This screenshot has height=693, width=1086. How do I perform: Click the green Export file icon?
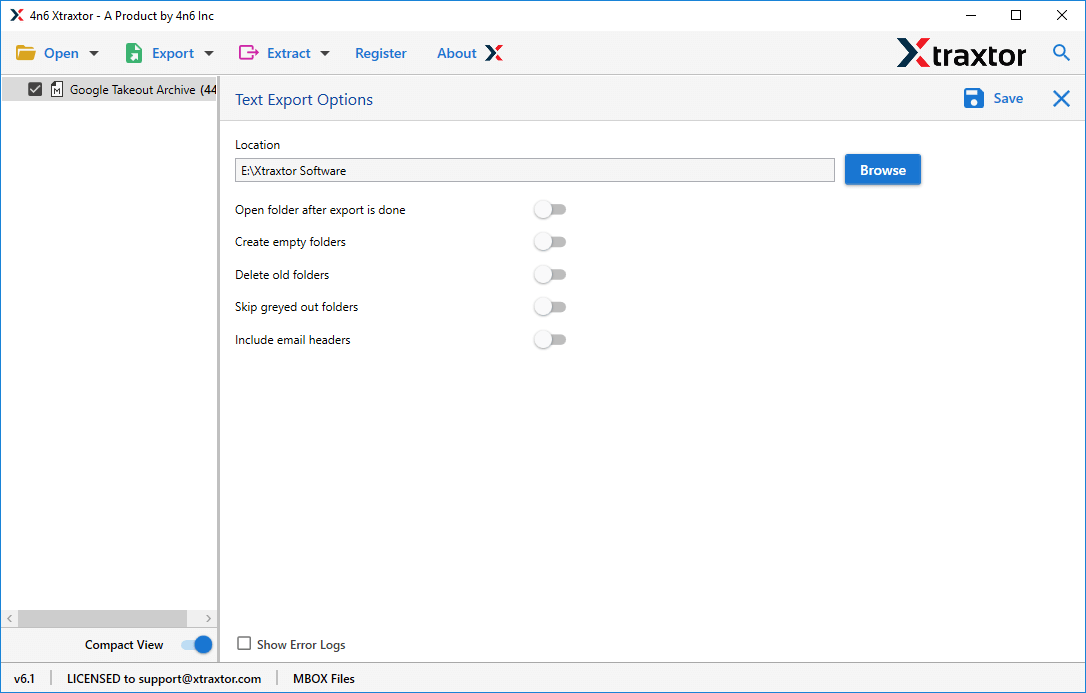[x=134, y=53]
